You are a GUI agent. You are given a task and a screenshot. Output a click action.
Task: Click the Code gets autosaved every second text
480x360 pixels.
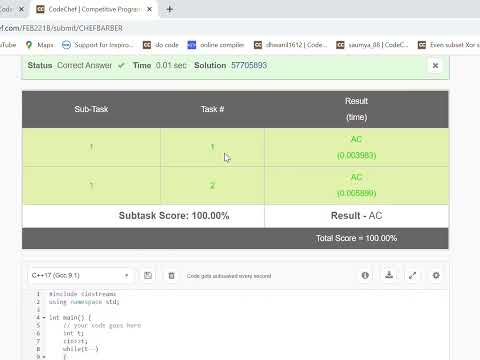pyautogui.click(x=229, y=276)
